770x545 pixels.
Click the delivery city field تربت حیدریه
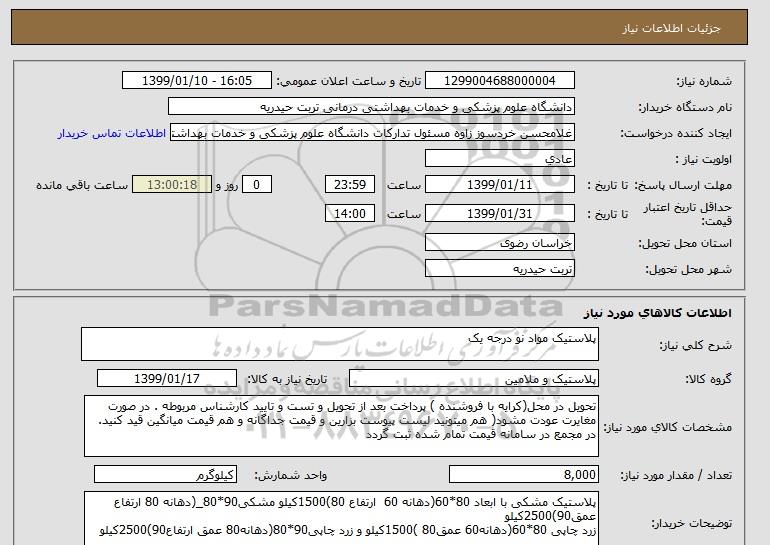click(x=499, y=269)
